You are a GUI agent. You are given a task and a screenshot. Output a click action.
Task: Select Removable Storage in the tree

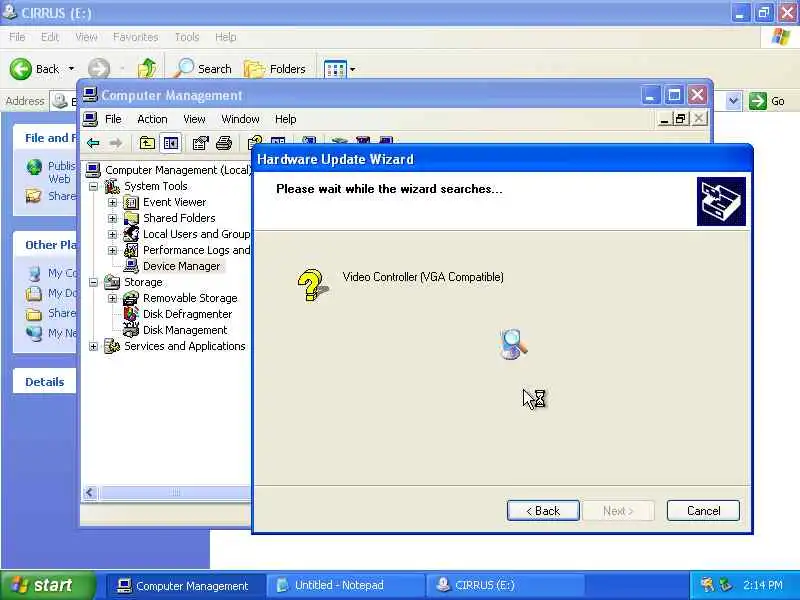coord(190,298)
